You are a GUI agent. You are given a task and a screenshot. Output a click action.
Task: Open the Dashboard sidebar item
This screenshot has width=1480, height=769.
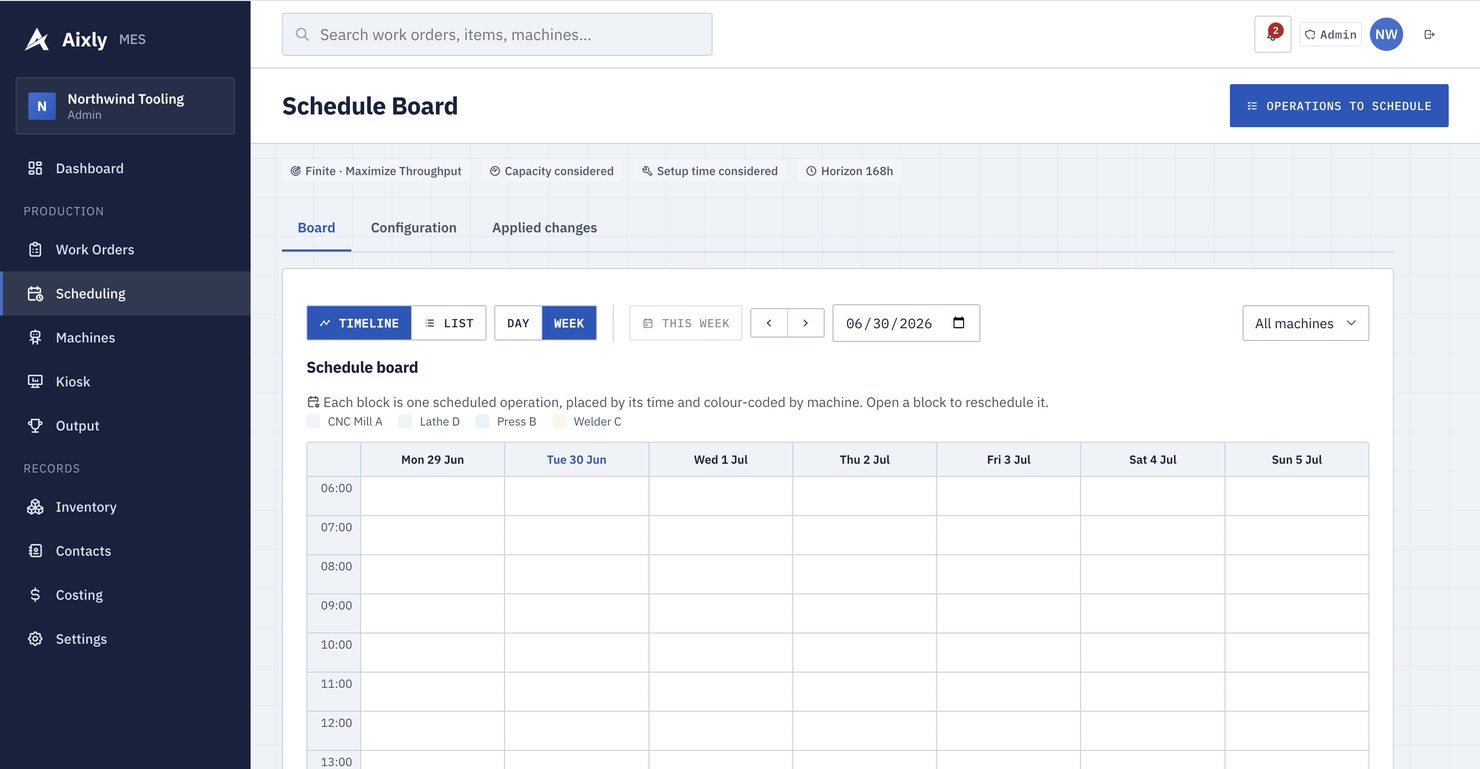coord(125,168)
